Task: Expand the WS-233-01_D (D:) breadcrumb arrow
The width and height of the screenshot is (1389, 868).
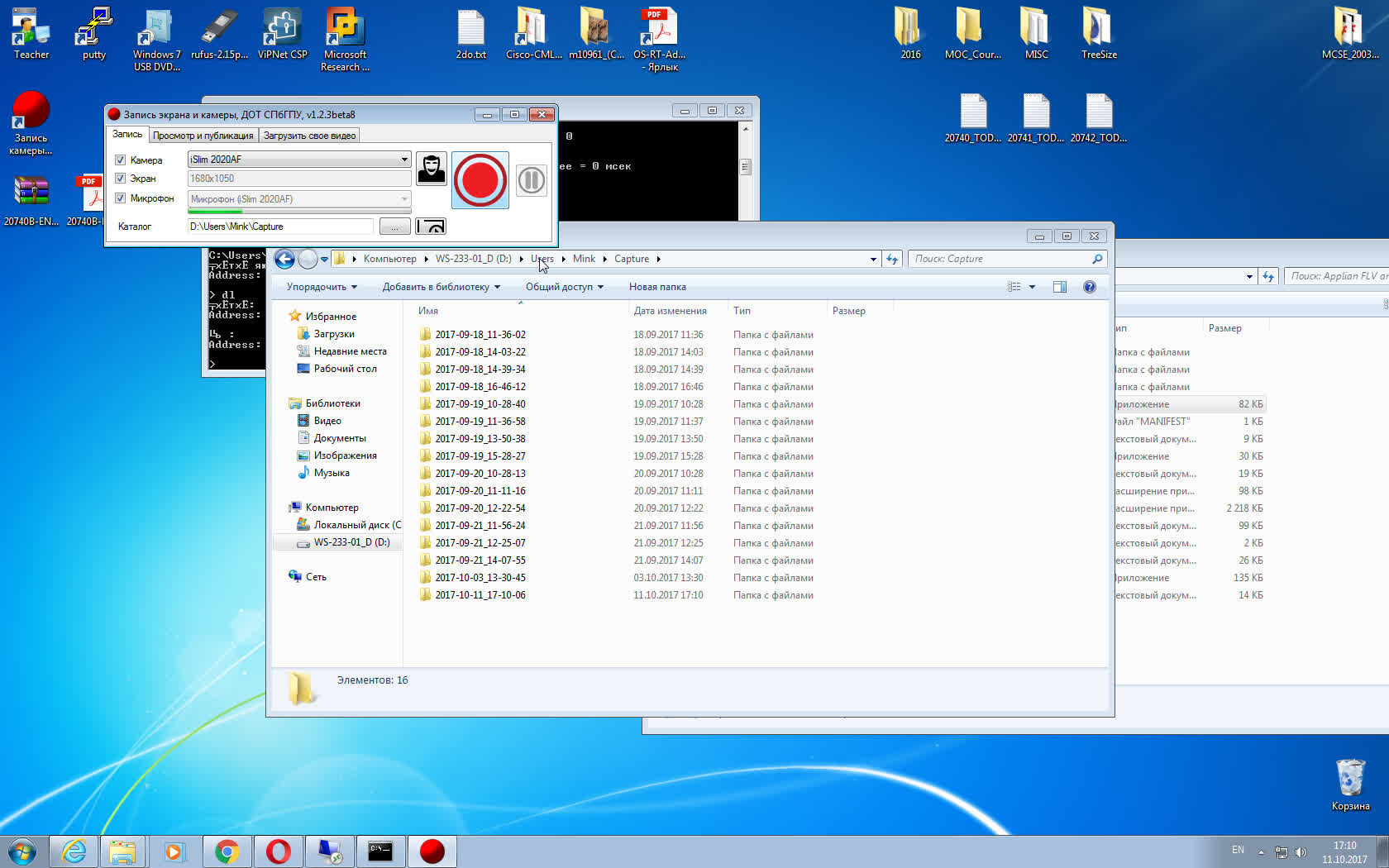Action: point(521,259)
